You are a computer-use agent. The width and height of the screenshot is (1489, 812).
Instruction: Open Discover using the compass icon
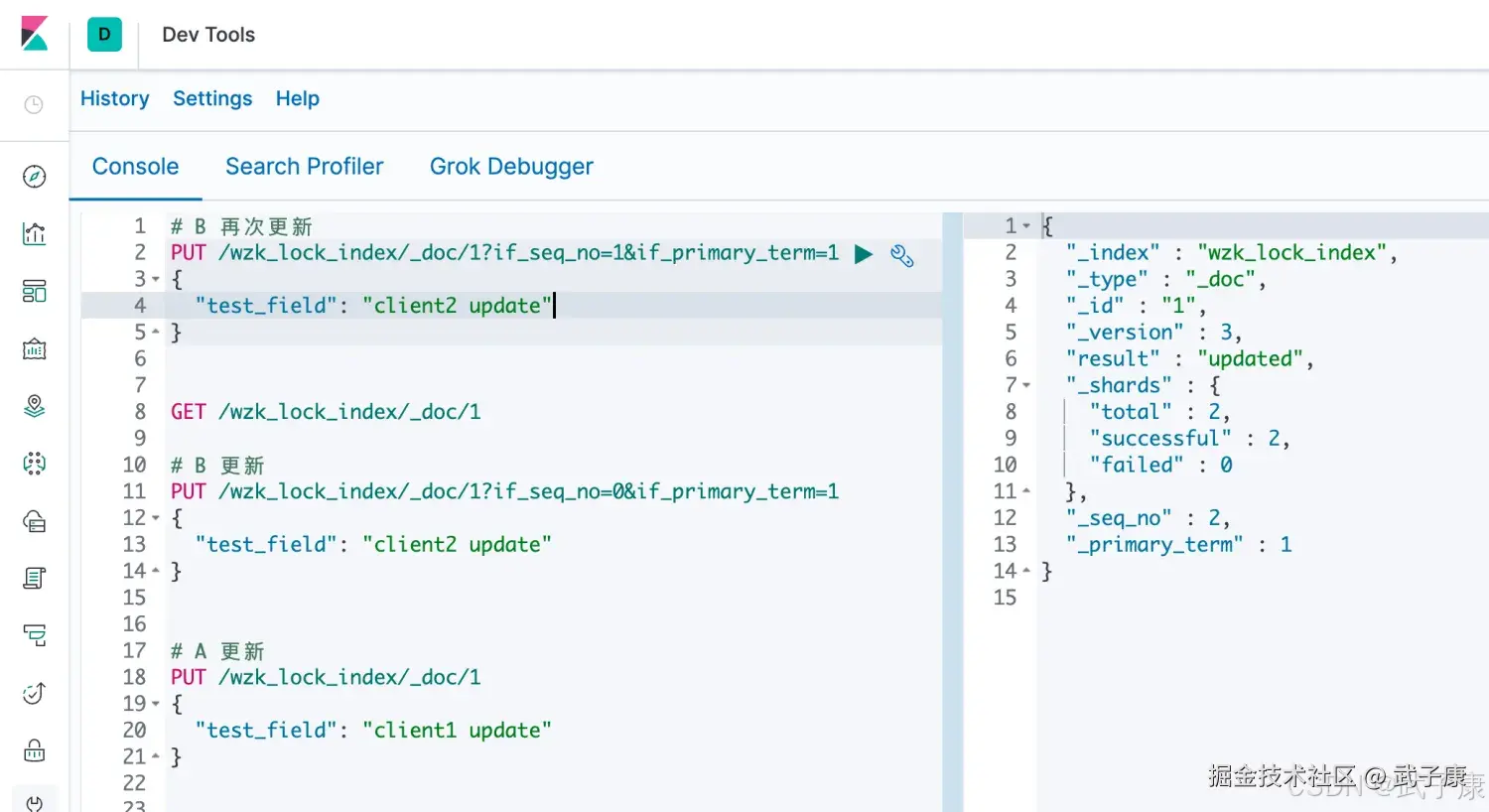tap(33, 175)
